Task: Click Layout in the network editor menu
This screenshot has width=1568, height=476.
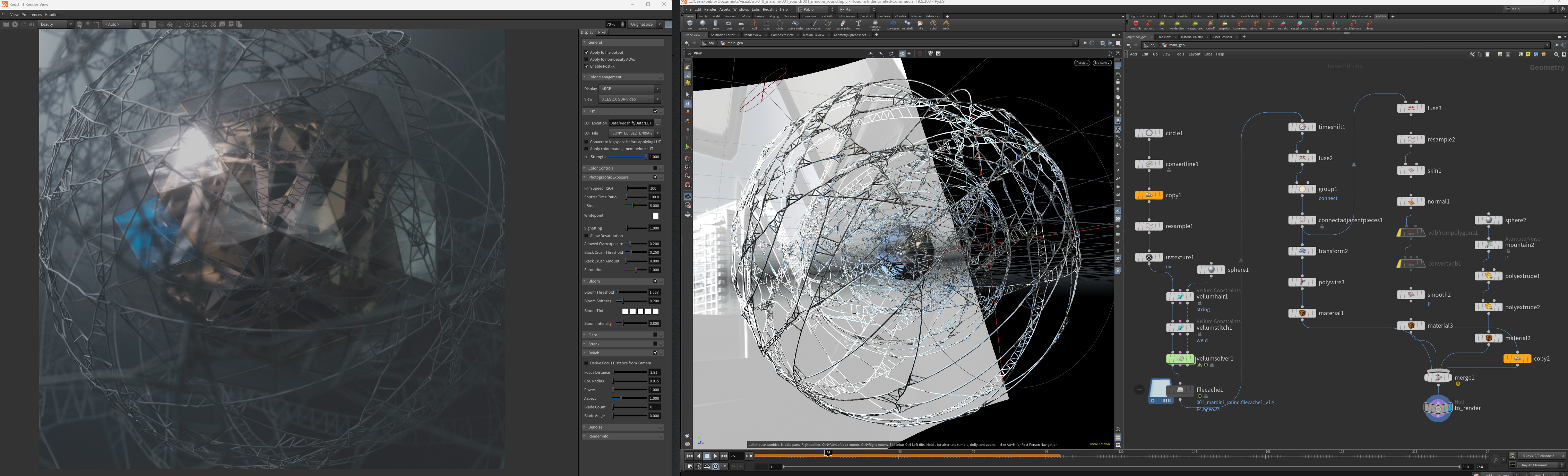Action: click(1194, 54)
